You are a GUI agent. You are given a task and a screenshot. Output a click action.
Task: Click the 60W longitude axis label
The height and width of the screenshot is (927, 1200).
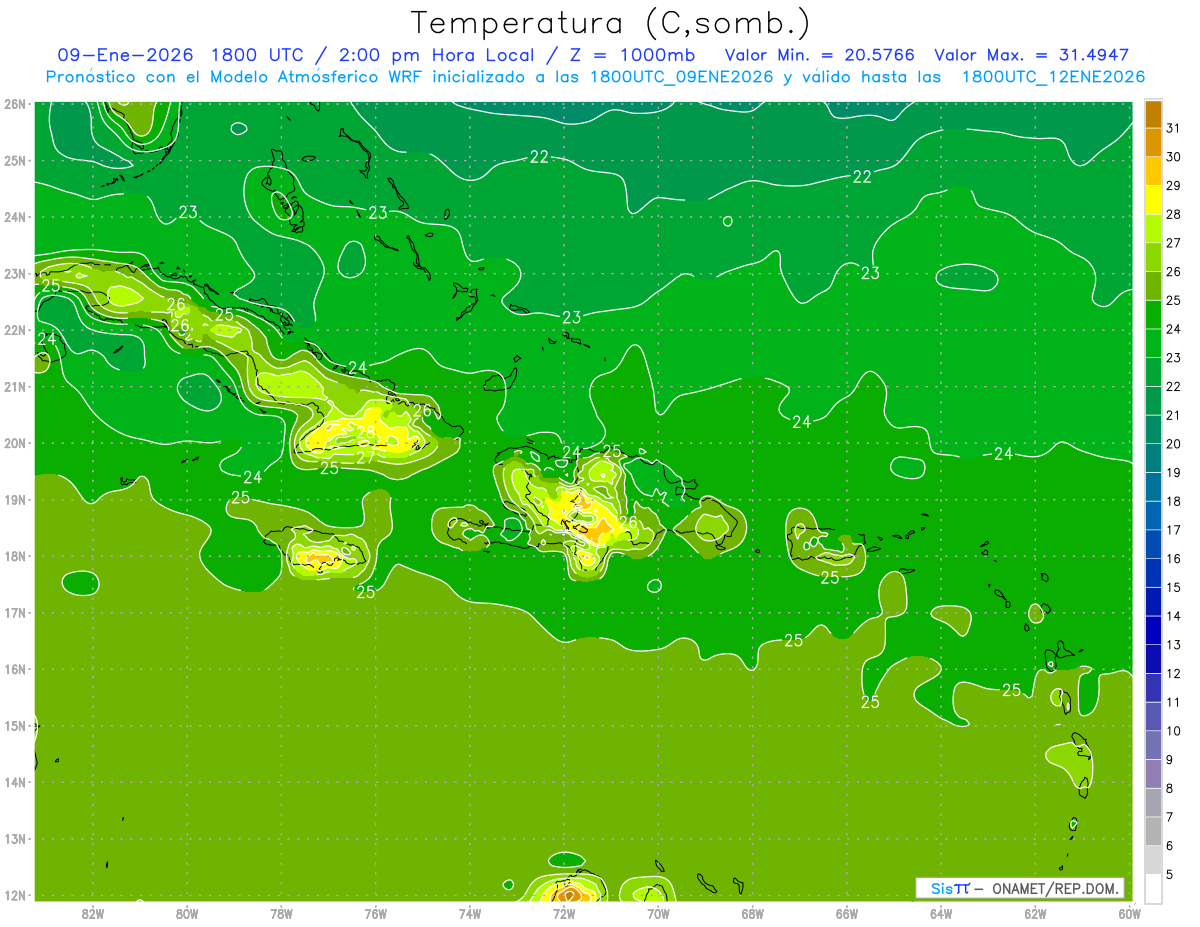1130,913
